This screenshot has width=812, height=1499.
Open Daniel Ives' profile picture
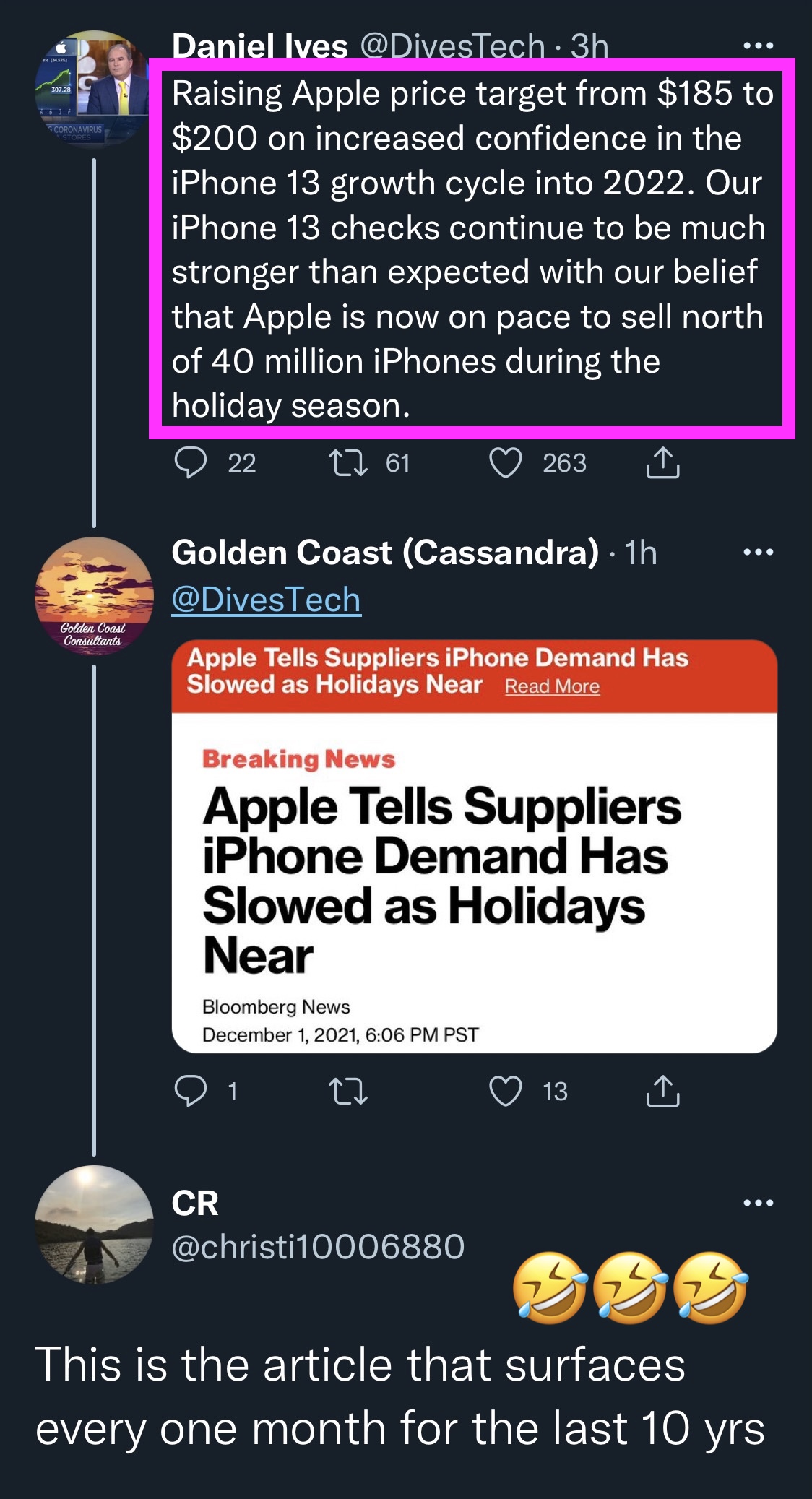click(92, 88)
